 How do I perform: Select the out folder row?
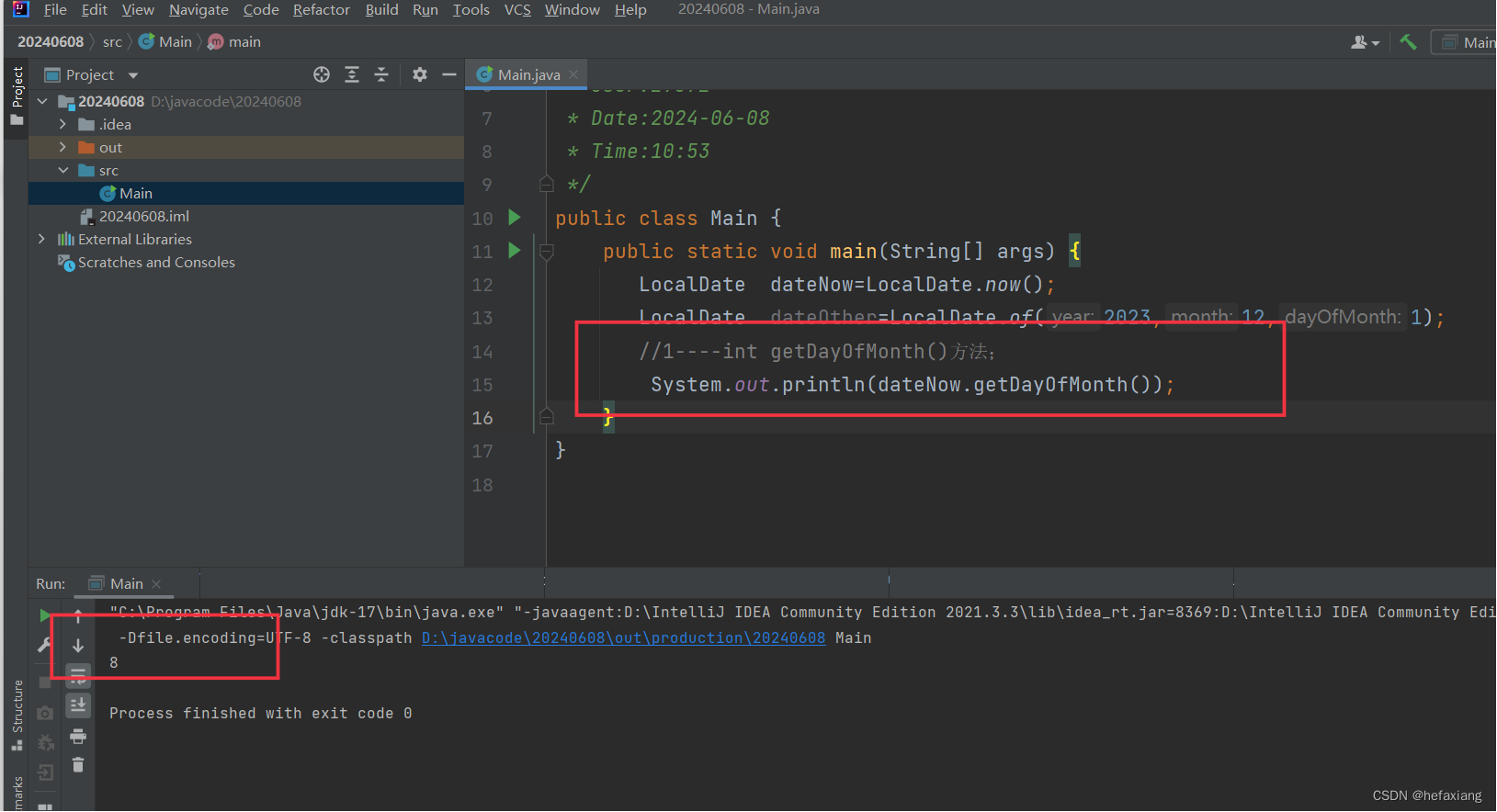246,148
